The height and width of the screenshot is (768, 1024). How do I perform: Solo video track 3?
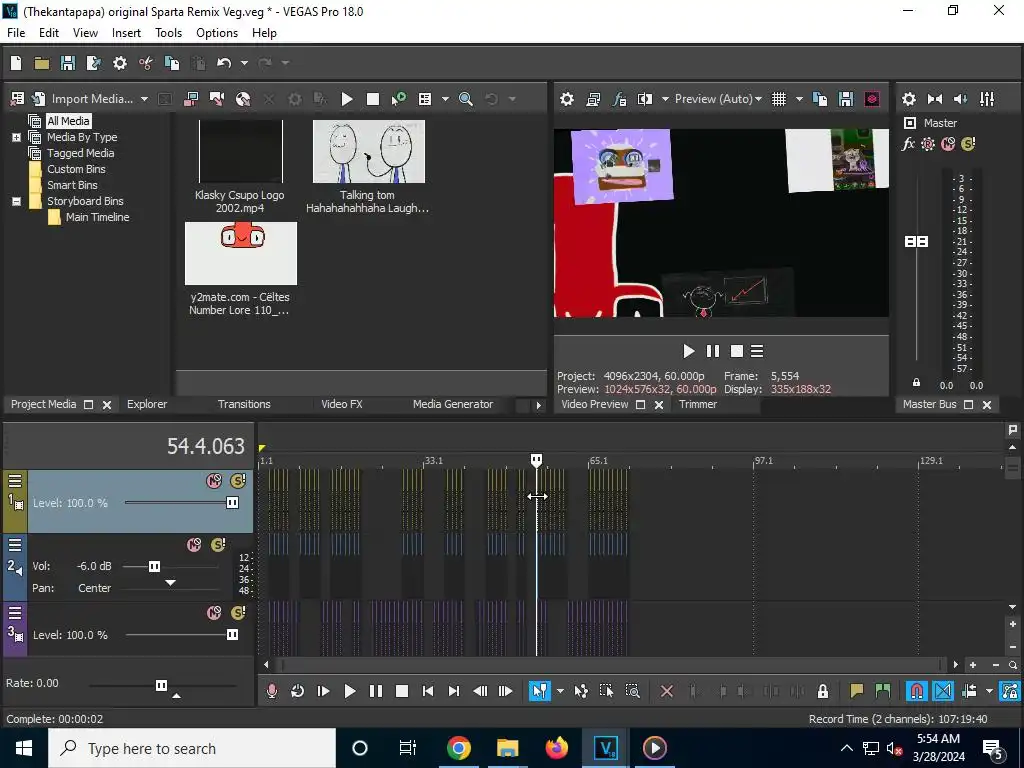[x=238, y=613]
